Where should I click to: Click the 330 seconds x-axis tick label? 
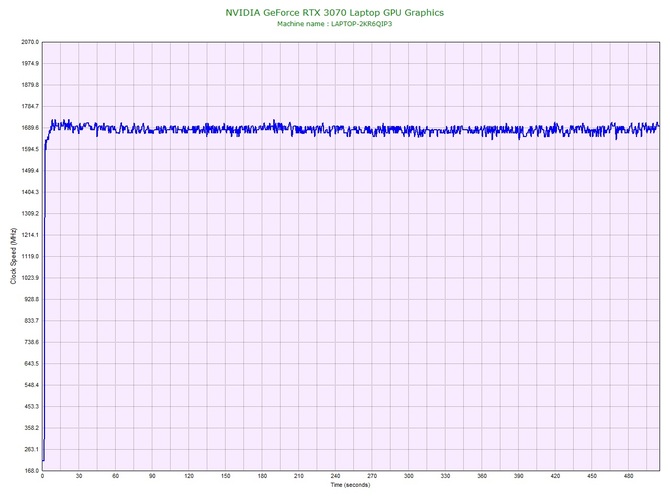click(x=445, y=476)
